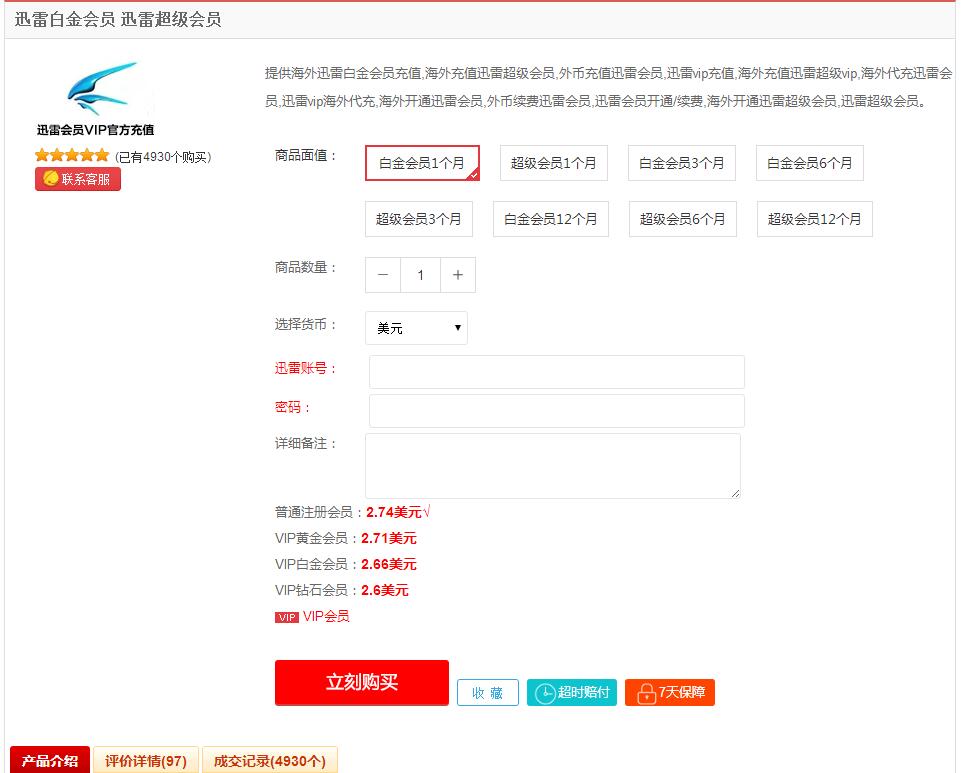Click 已有4930个购买 text
Image resolution: width=962 pixels, height=773 pixels.
click(163, 157)
